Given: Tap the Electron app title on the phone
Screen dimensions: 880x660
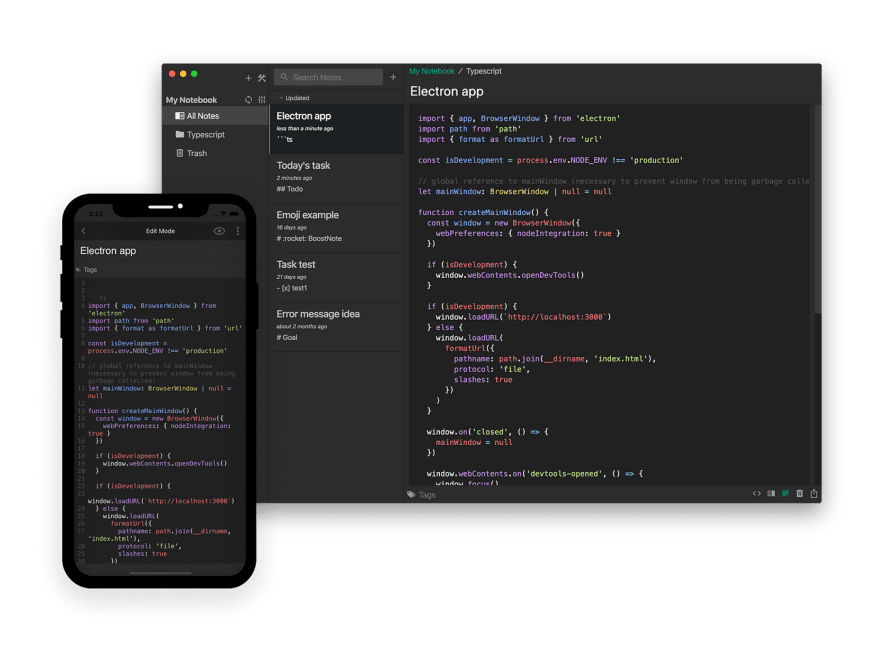Looking at the screenshot, I should pyautogui.click(x=108, y=251).
